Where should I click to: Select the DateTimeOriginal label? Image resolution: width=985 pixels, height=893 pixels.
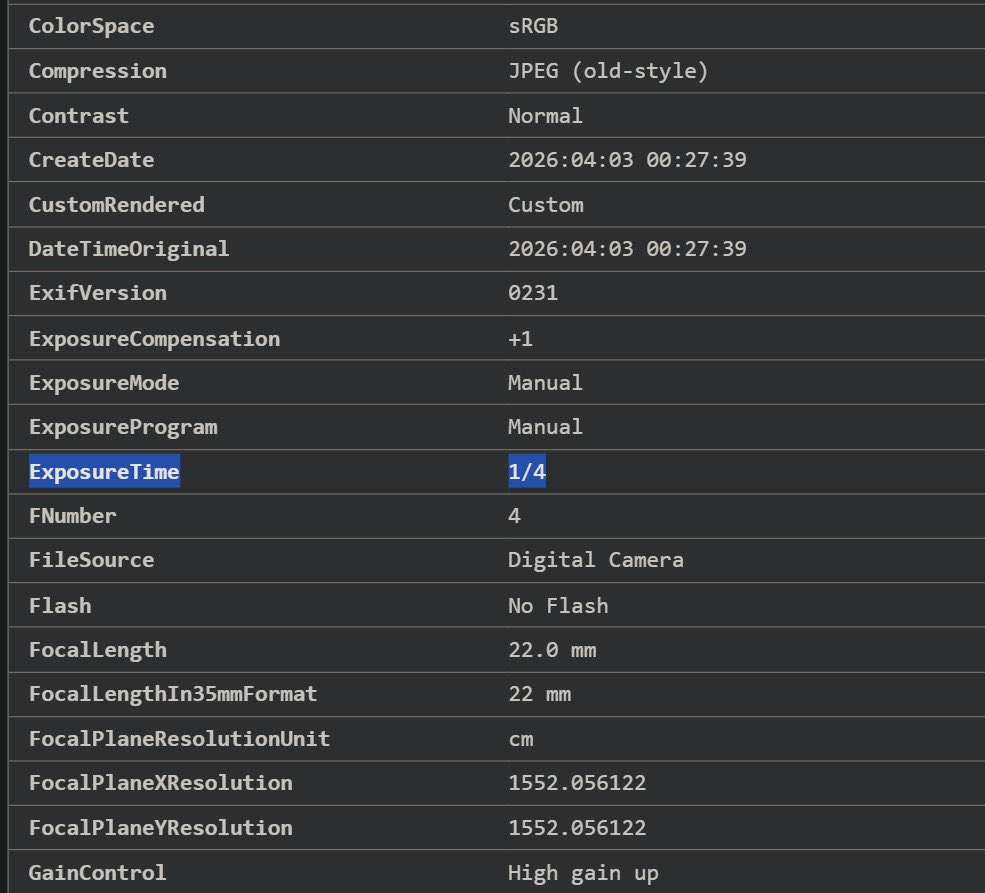129,249
